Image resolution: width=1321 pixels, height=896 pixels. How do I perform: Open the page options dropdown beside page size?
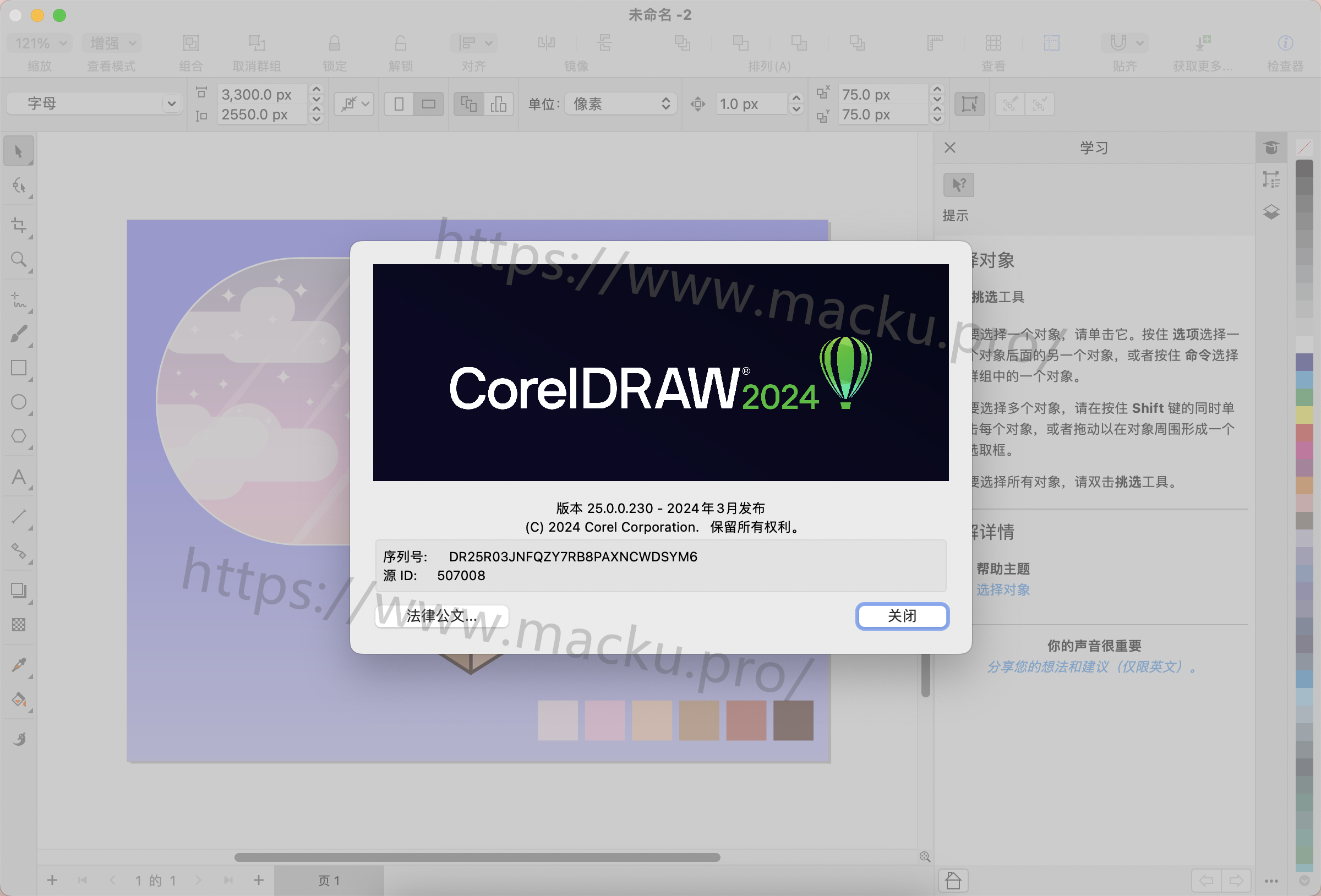353,104
